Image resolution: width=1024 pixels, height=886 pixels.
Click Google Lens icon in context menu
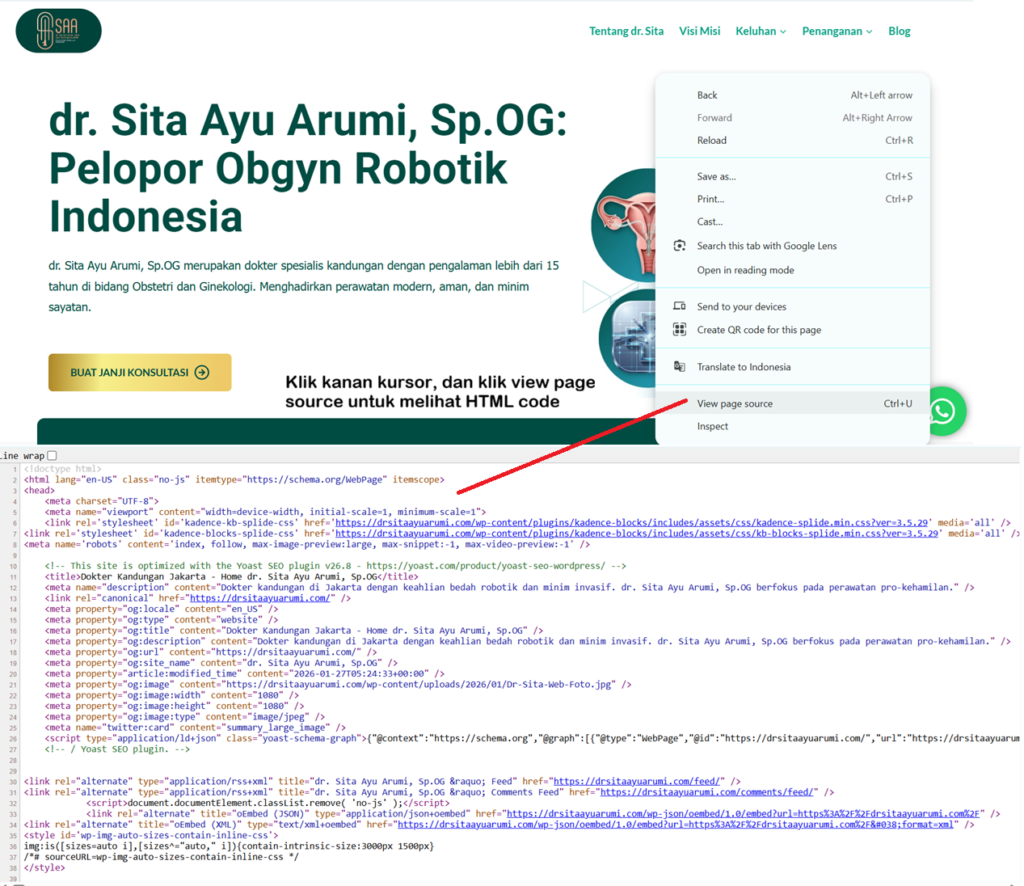679,245
